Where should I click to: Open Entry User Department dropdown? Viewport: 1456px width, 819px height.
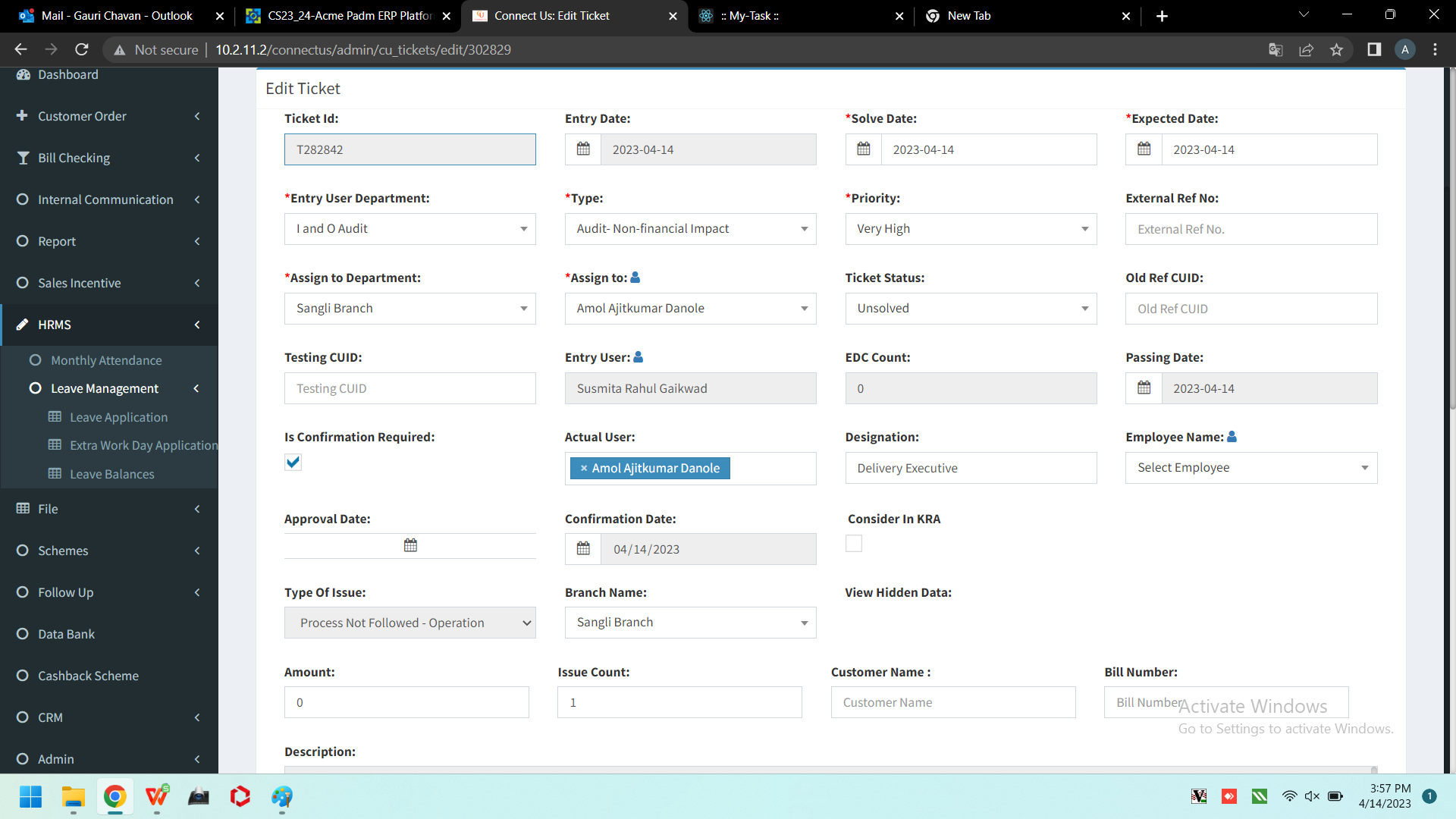pos(410,229)
